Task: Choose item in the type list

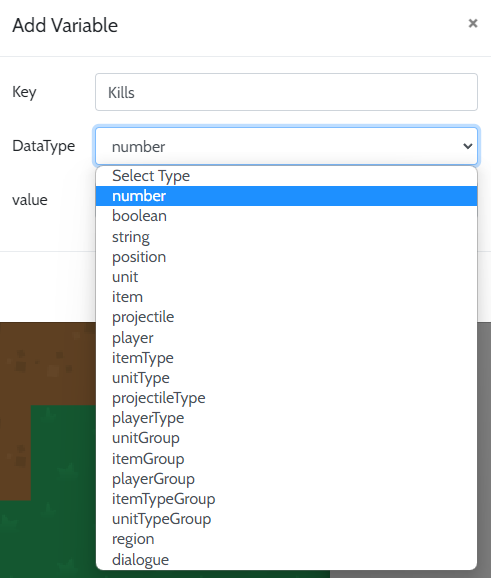Action: click(286, 297)
